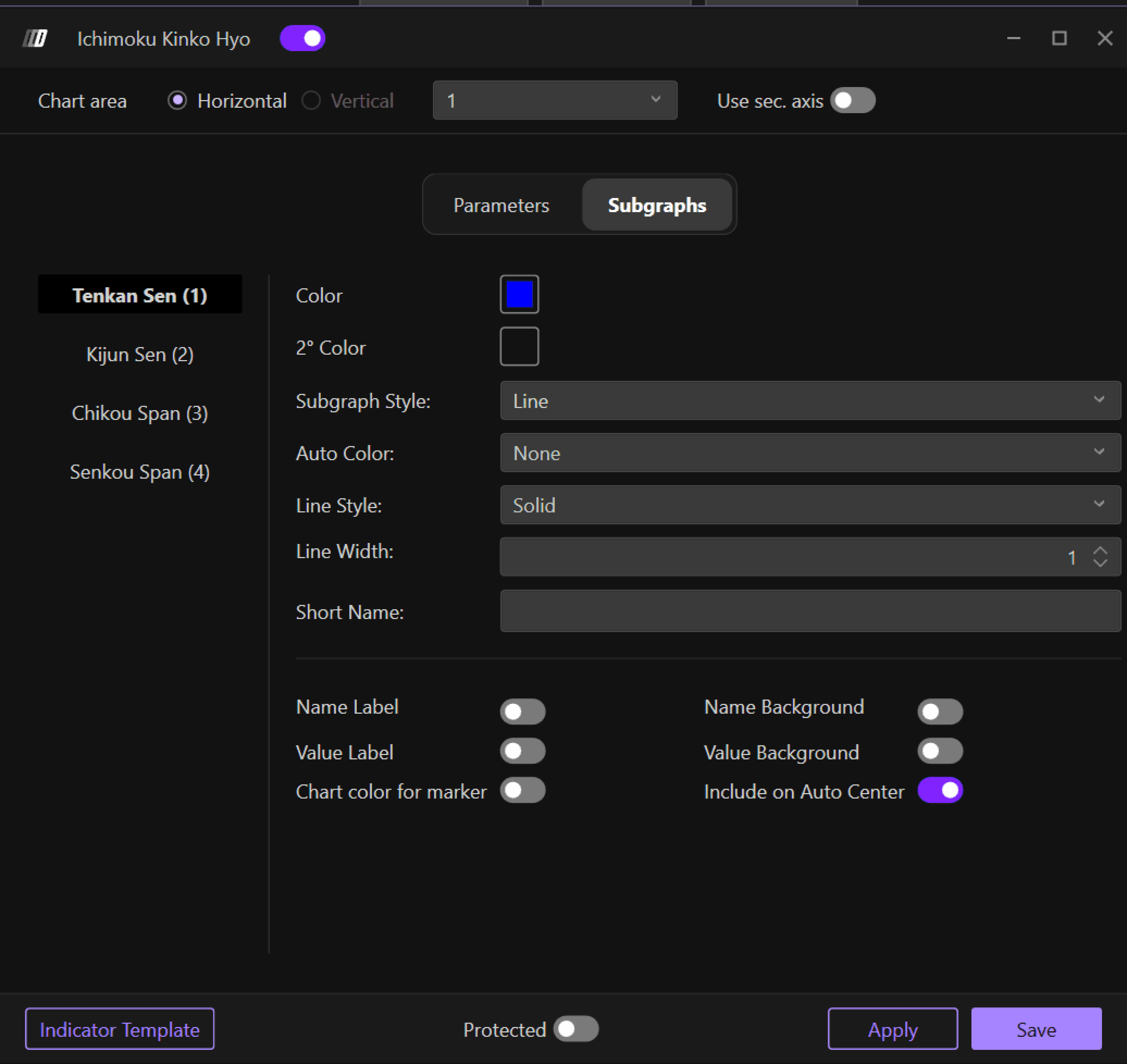Click the Apply button

pyautogui.click(x=892, y=1029)
